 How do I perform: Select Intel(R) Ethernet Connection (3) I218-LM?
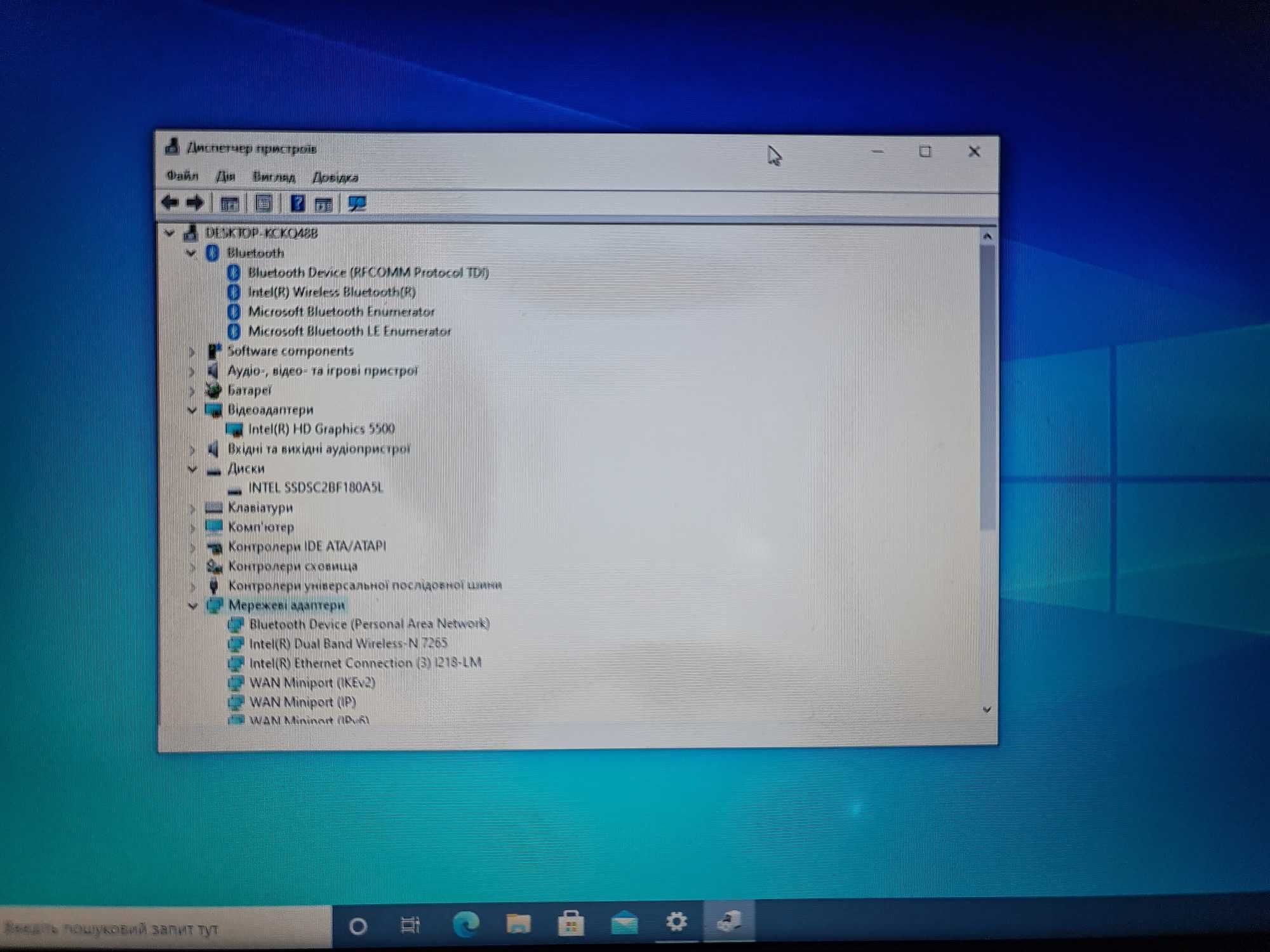coord(366,663)
